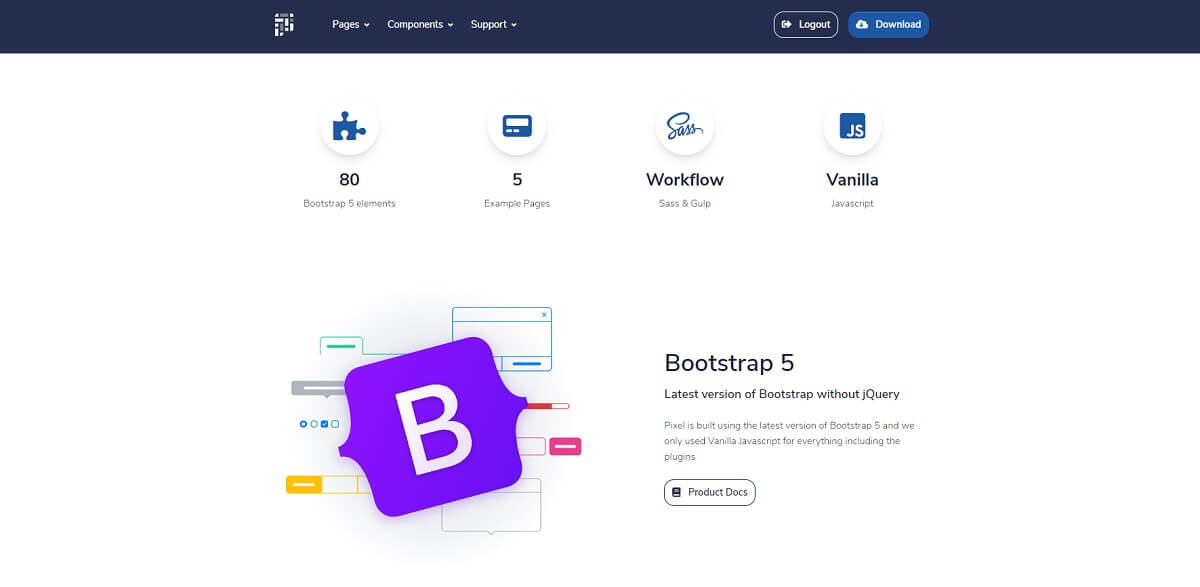This screenshot has width=1200, height=587.
Task: Click the logout arrow icon in the navbar
Action: tap(787, 25)
